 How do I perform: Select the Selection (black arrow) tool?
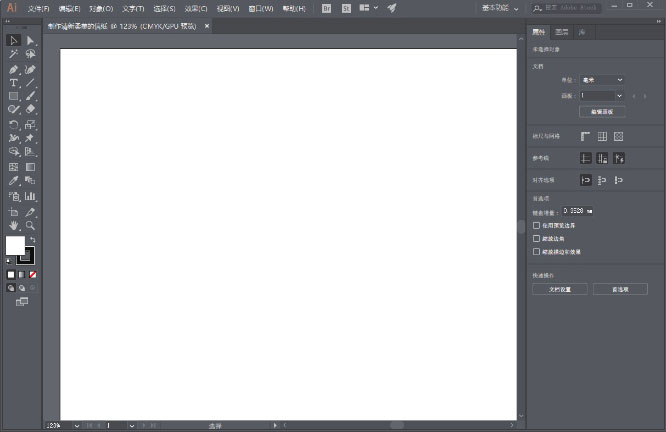(14, 41)
